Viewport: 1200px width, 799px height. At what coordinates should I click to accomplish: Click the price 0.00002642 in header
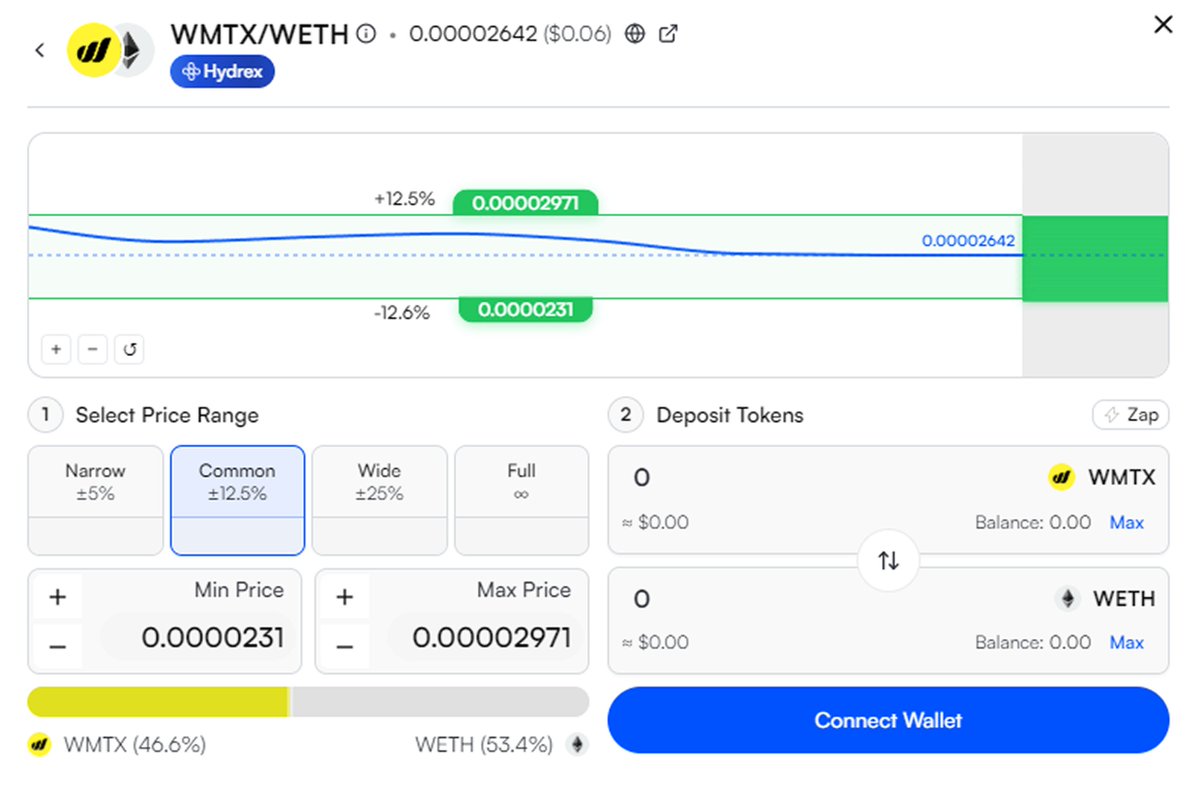click(x=473, y=34)
